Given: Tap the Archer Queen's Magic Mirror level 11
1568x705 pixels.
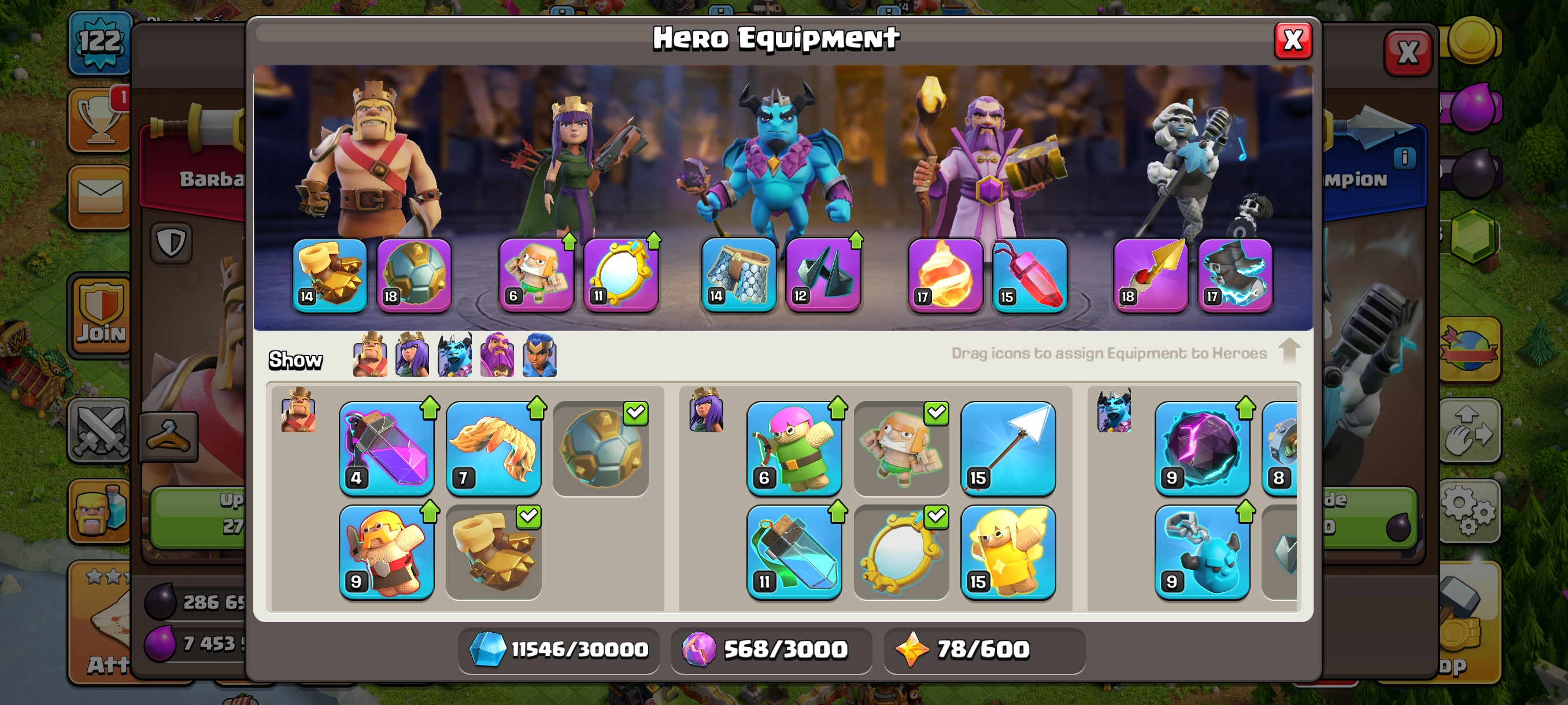Looking at the screenshot, I should tap(621, 275).
